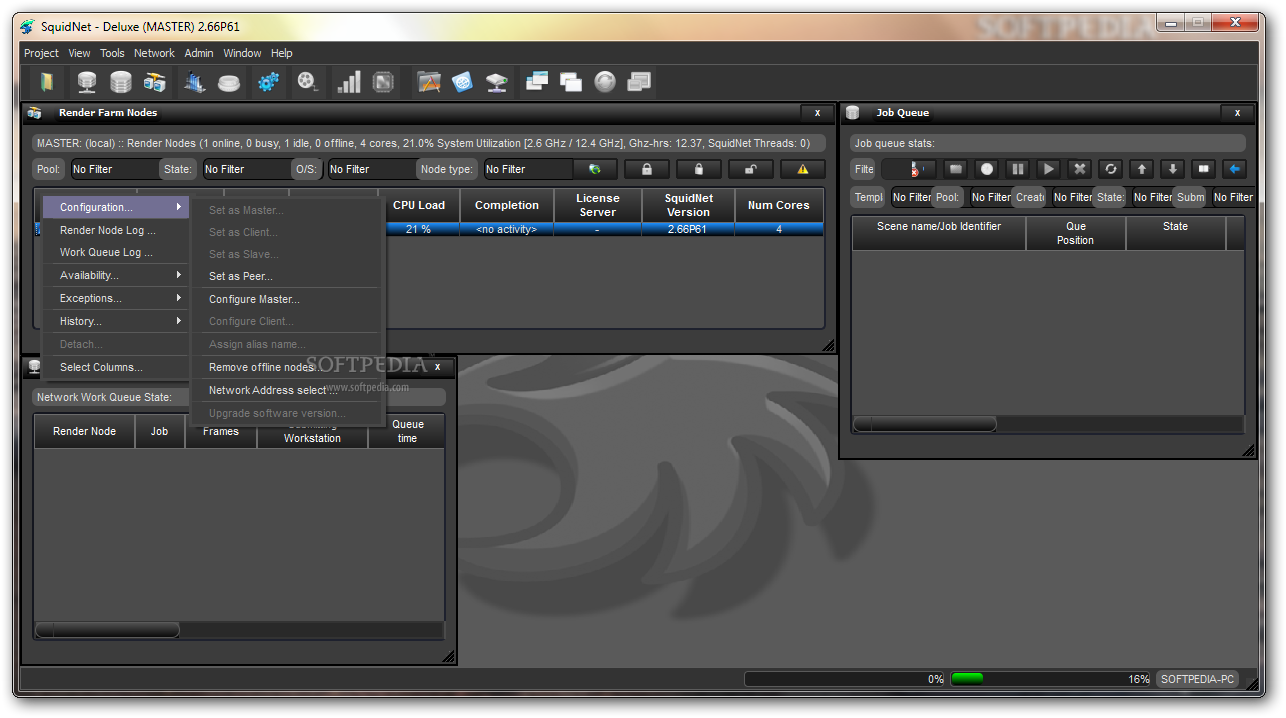Viewport: 1286px width, 718px height.
Task: Click the white overlapping windows icon
Action: pos(571,82)
